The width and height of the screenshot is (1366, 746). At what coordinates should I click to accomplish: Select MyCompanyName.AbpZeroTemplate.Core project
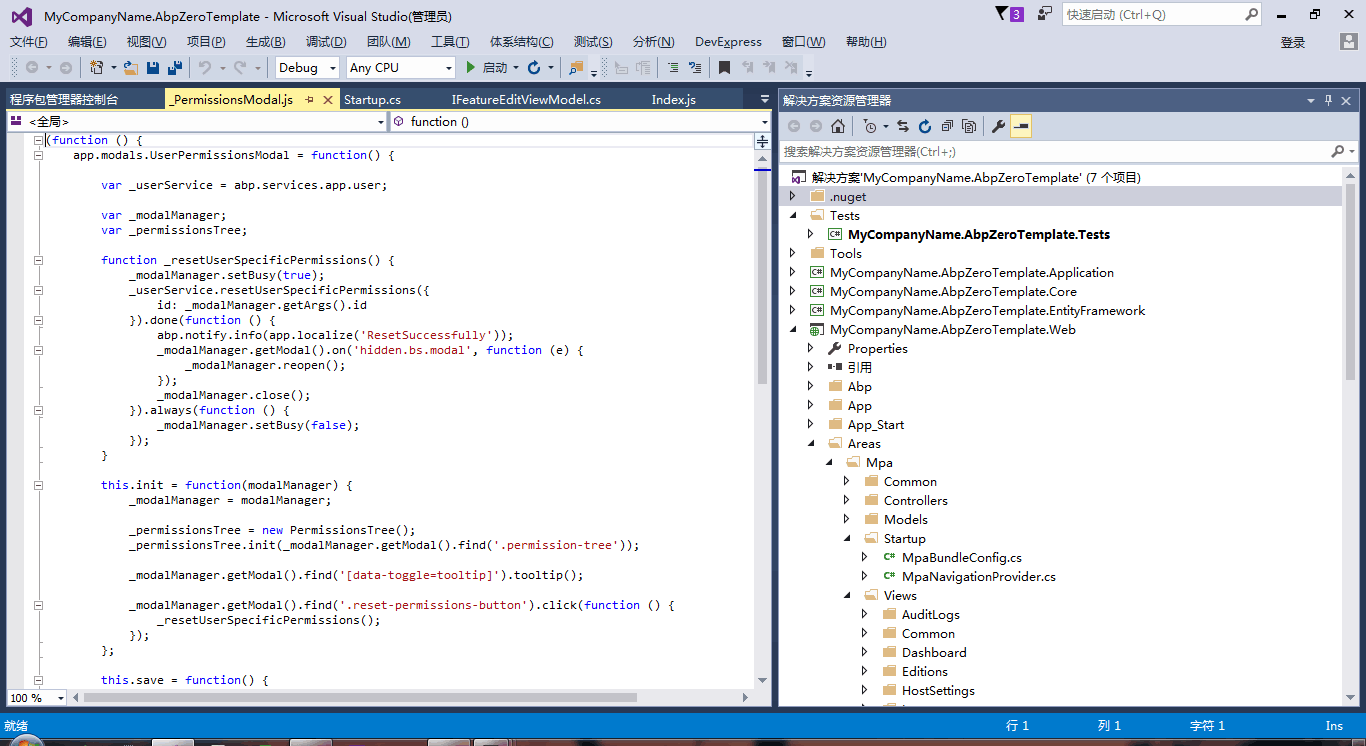tap(953, 292)
